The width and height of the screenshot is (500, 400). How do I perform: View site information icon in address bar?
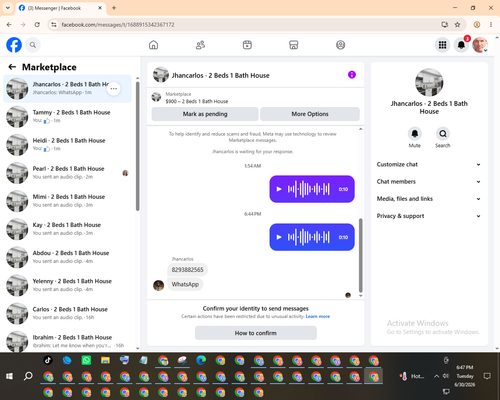click(x=54, y=25)
